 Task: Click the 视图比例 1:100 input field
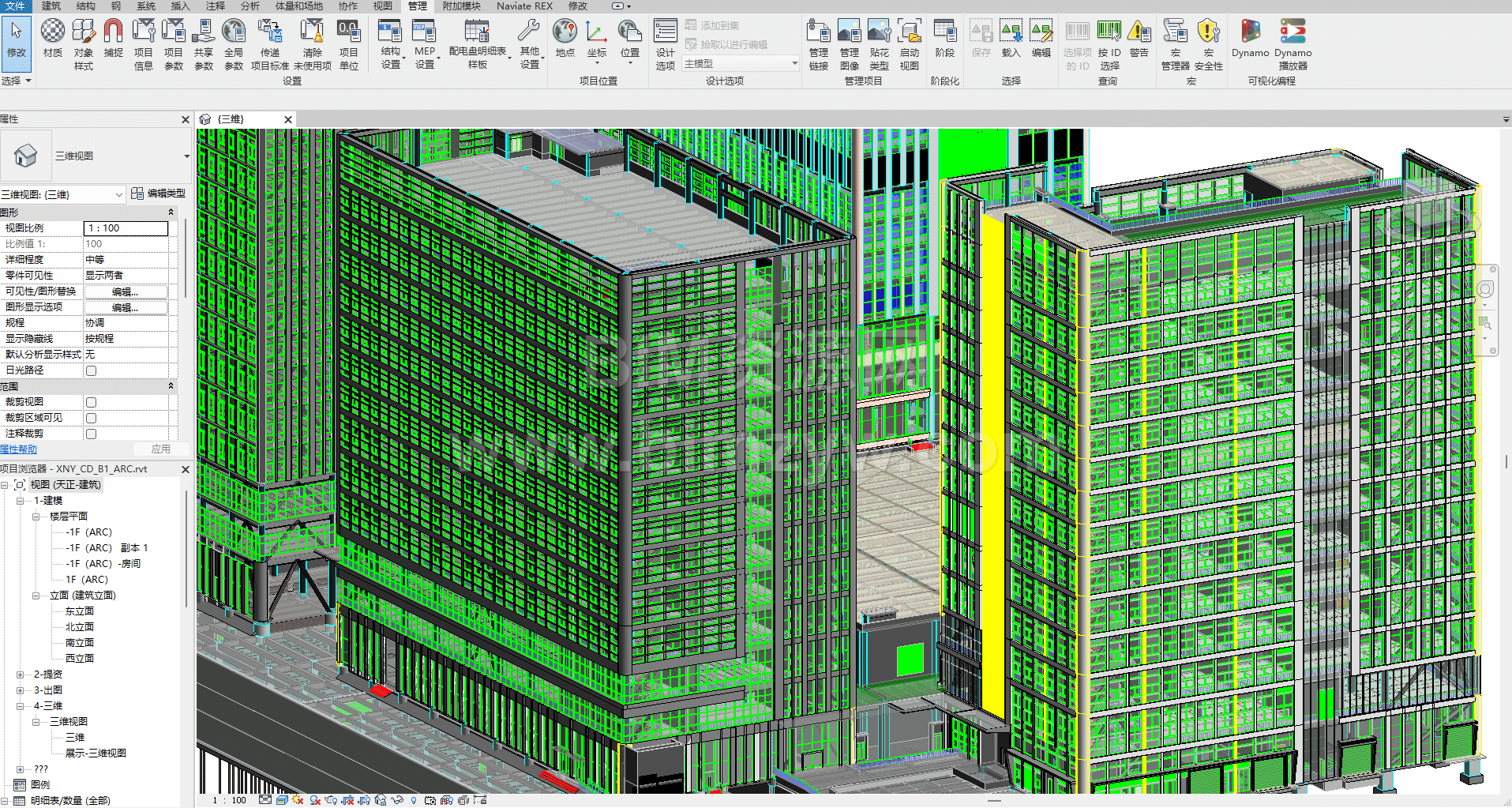[126, 228]
